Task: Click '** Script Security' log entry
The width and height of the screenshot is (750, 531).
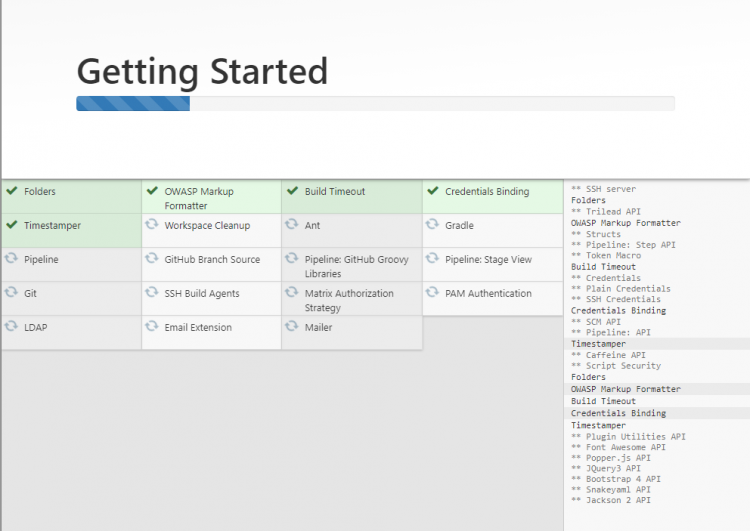Action: 616,365
